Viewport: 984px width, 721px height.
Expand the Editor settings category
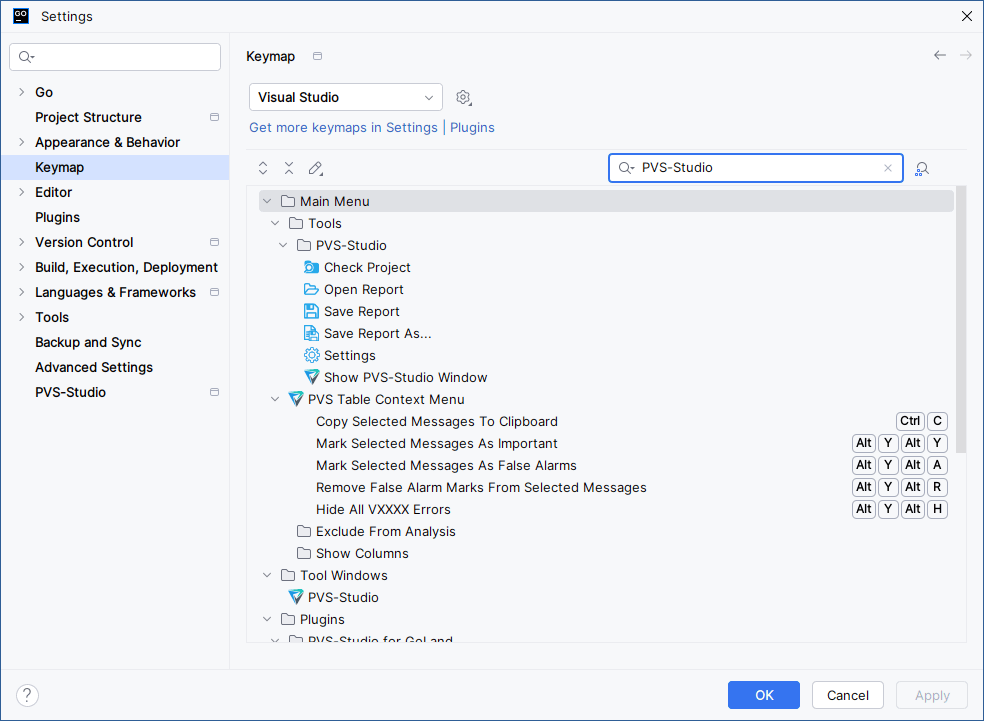pos(22,192)
